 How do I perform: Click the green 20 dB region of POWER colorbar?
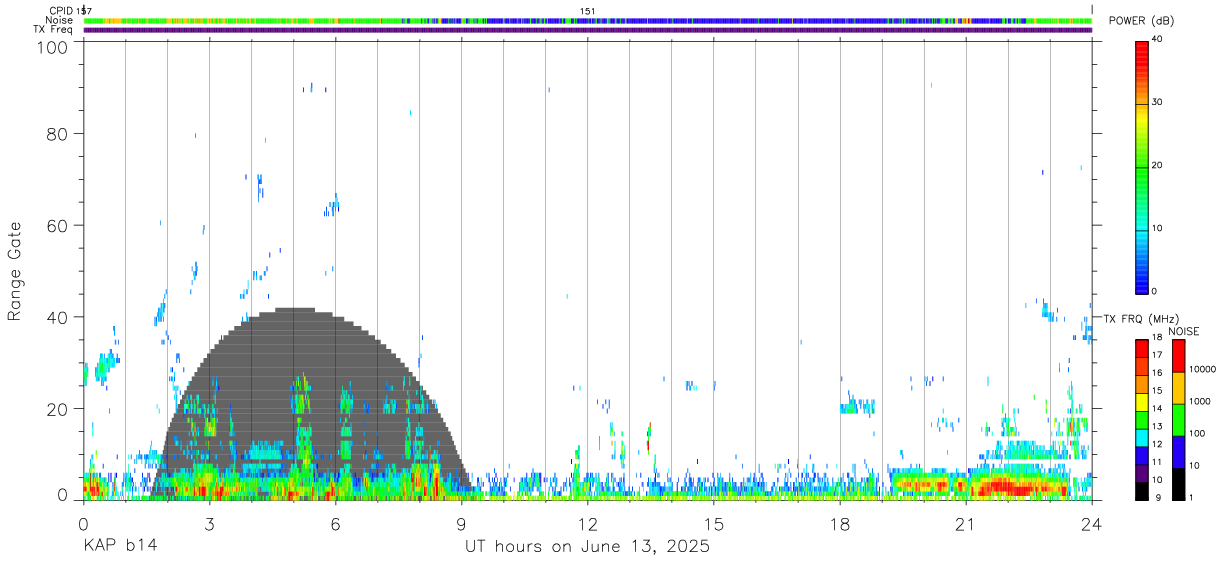pos(1142,167)
